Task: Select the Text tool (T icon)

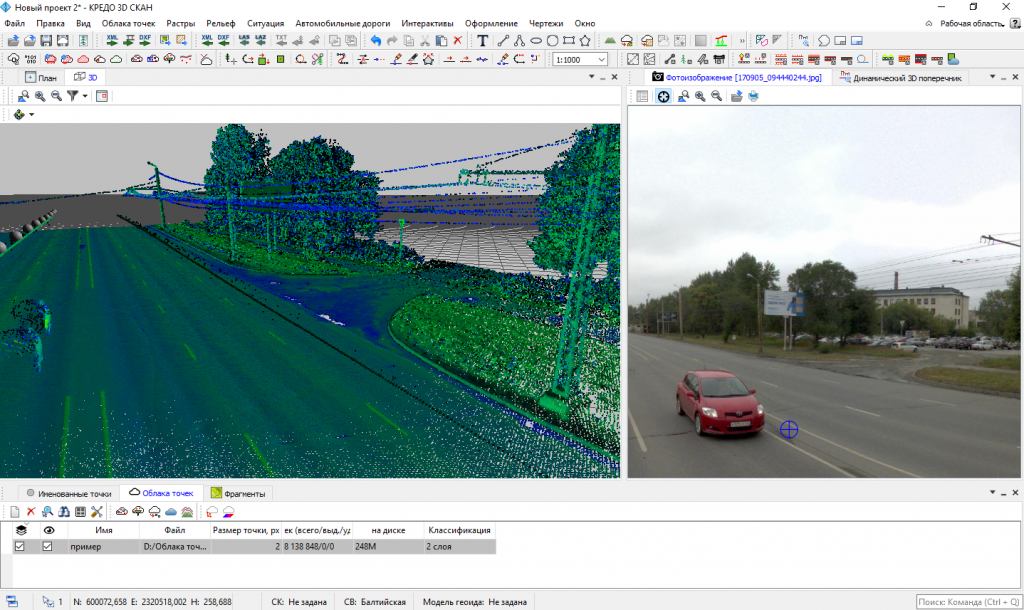Action: coord(482,41)
